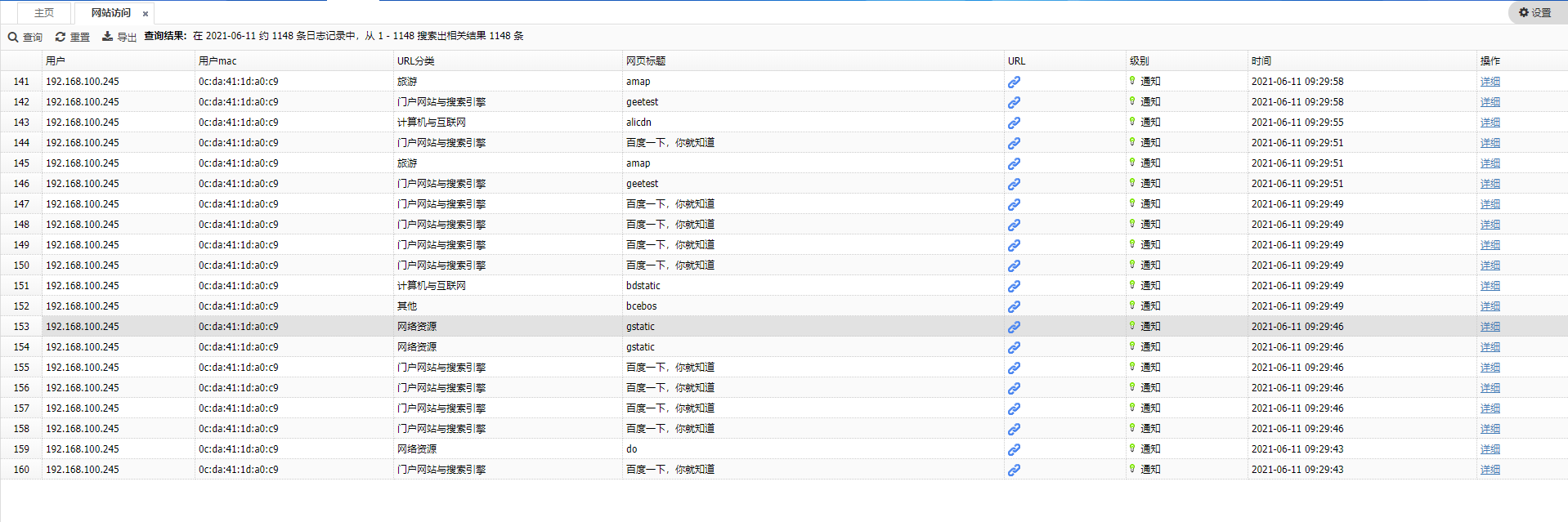Click the 网页标题 column header
1568x522 pixels.
coord(645,61)
